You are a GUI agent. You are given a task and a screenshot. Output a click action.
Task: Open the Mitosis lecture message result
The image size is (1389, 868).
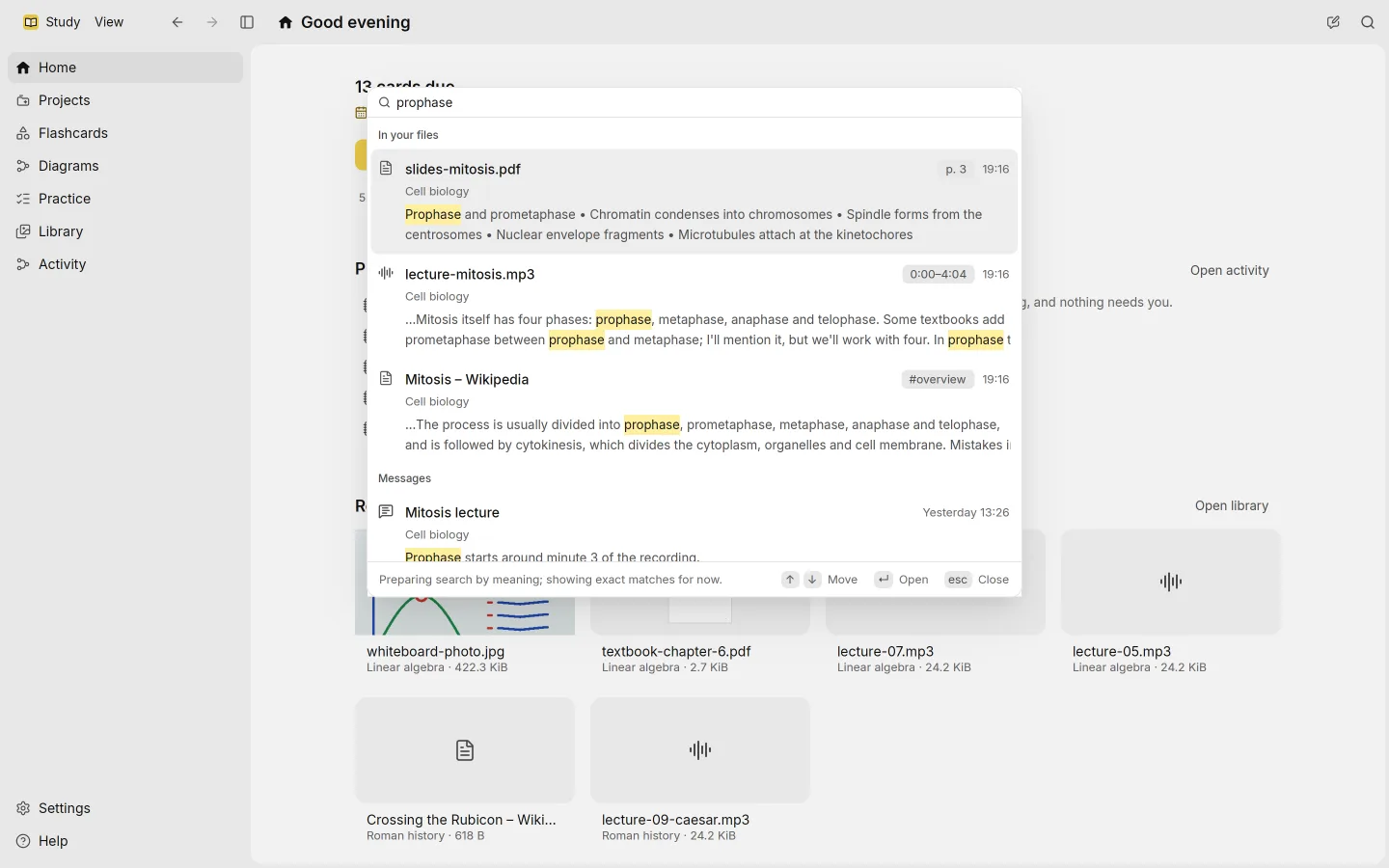coord(694,528)
